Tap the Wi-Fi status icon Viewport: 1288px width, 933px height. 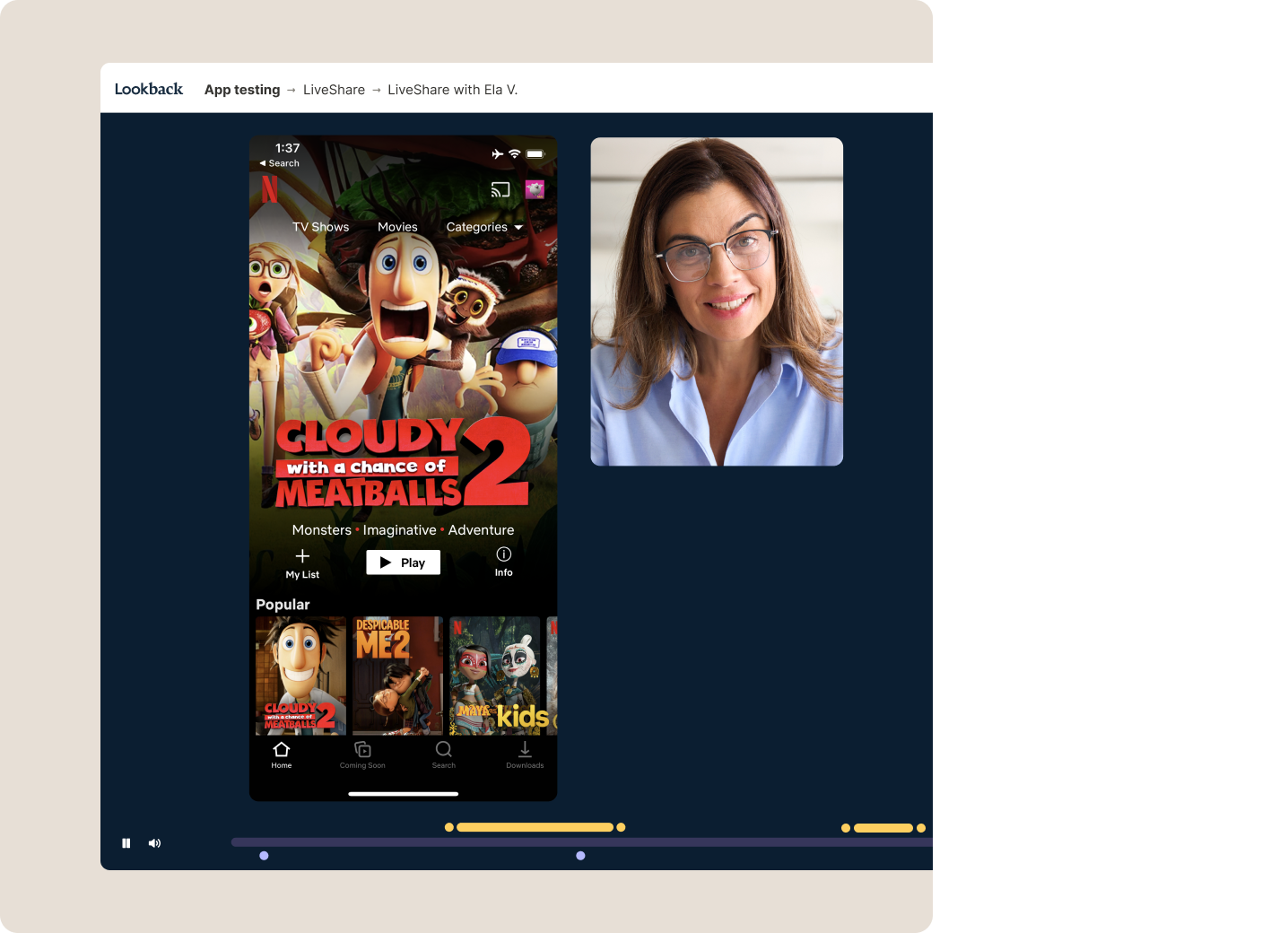pos(515,154)
